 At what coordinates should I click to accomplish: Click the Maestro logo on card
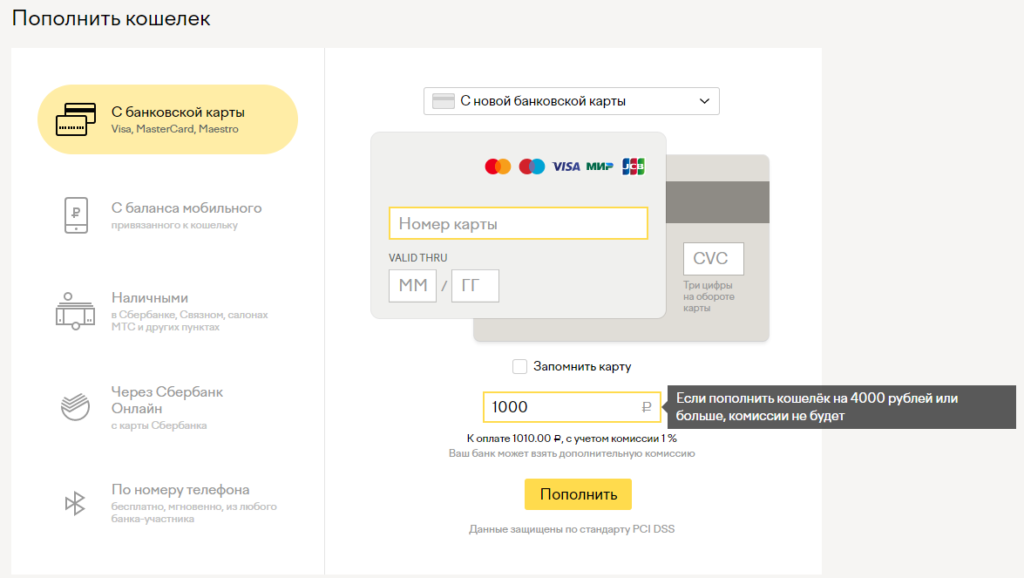coord(532,167)
